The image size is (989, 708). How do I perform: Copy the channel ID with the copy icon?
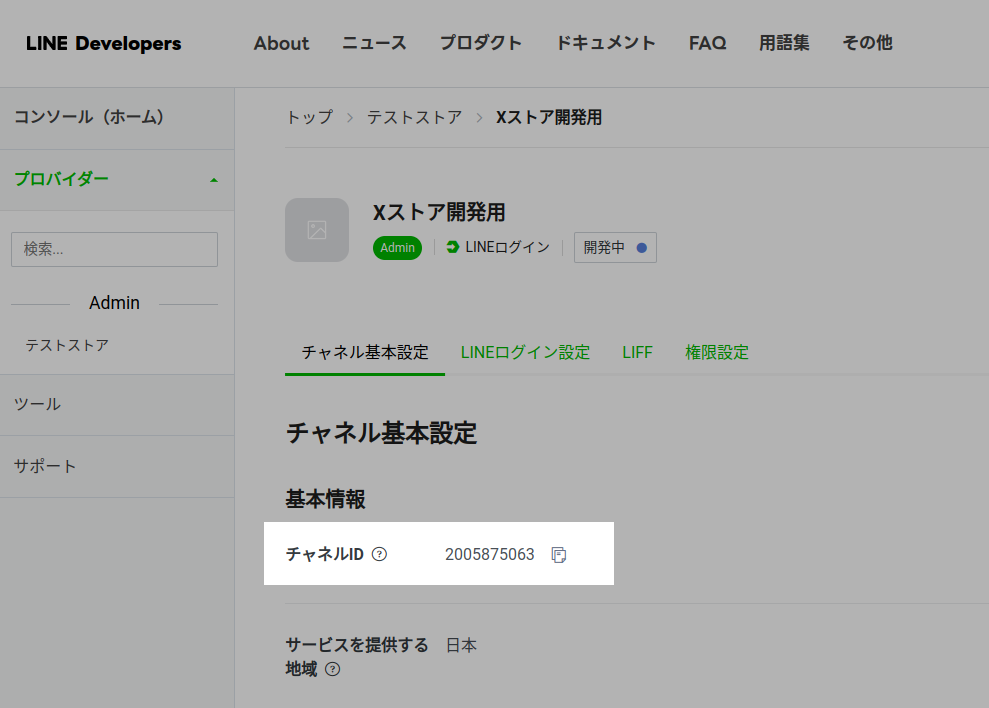[559, 555]
